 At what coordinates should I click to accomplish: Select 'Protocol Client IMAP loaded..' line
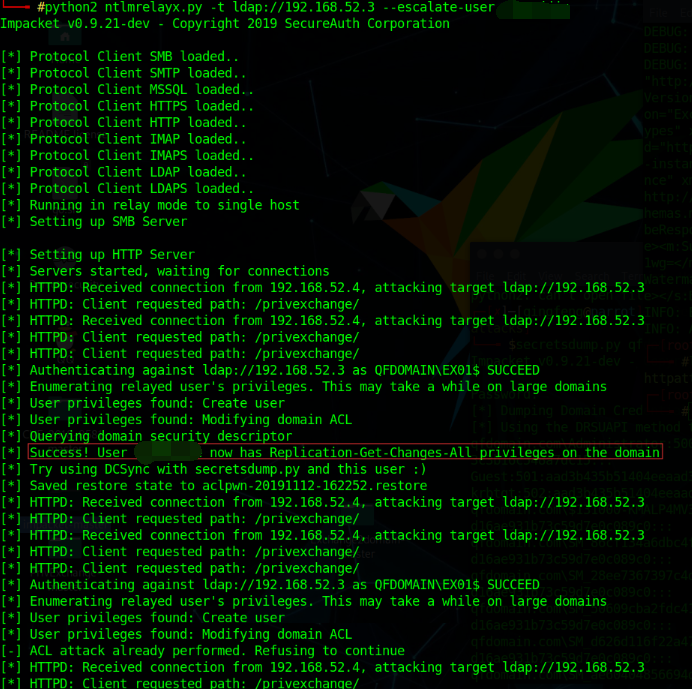124,139
